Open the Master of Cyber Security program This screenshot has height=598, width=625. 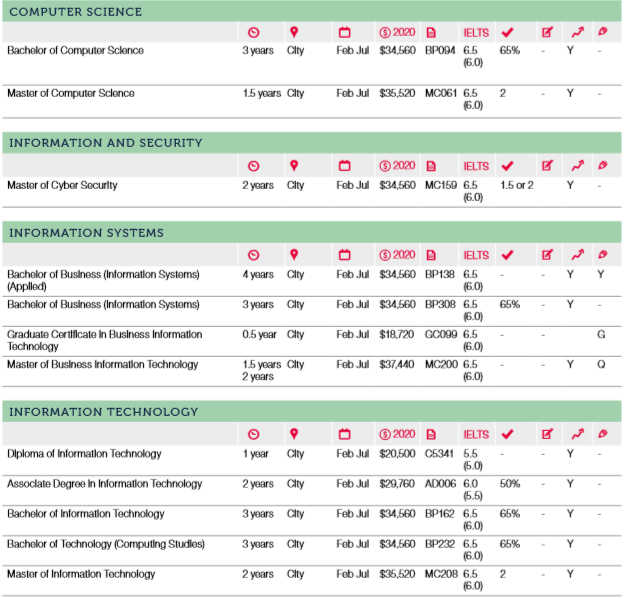coord(62,185)
